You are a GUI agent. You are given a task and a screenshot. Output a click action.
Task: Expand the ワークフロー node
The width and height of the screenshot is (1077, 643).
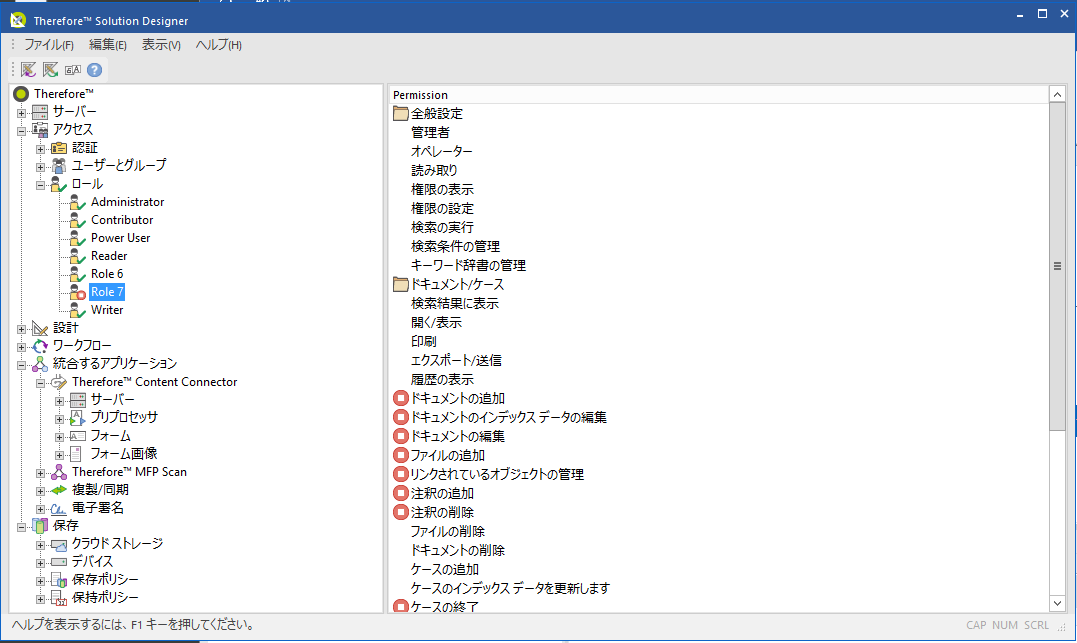click(21, 346)
